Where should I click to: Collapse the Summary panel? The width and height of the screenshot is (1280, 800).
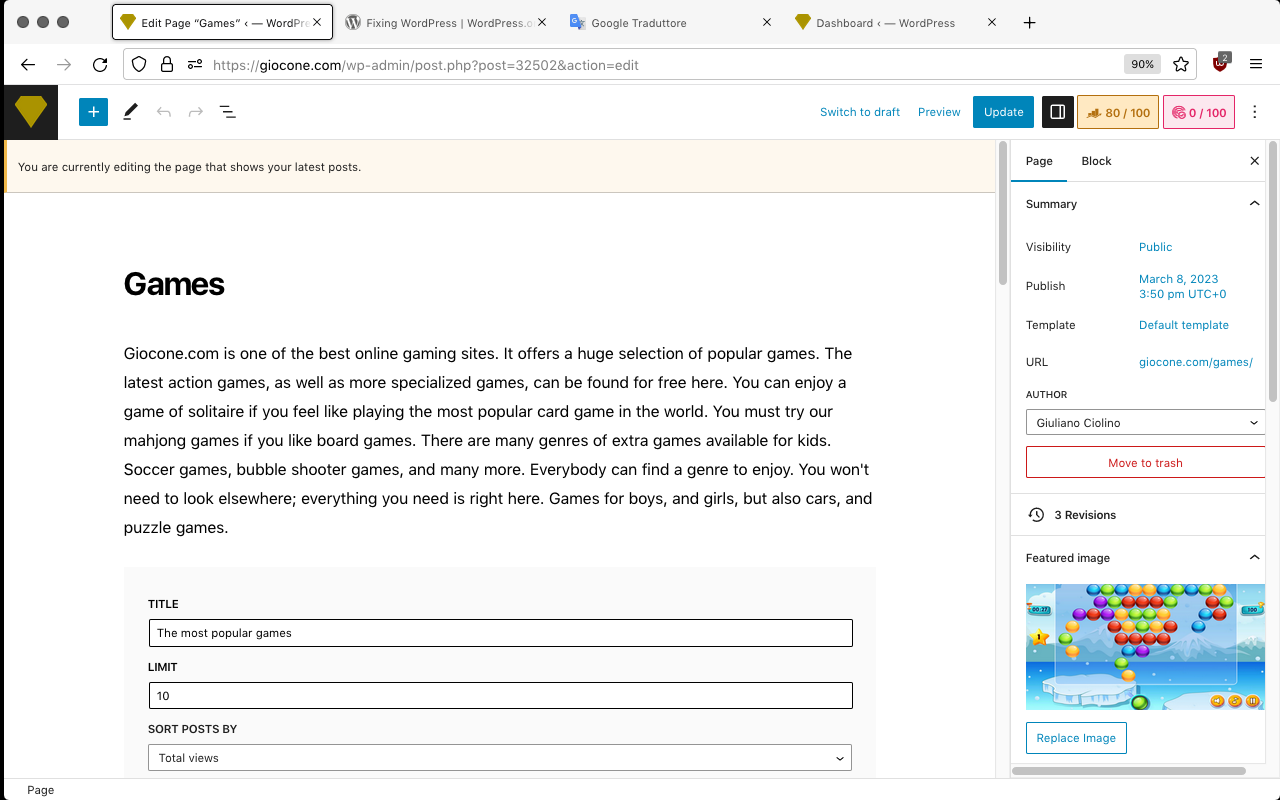tap(1254, 204)
